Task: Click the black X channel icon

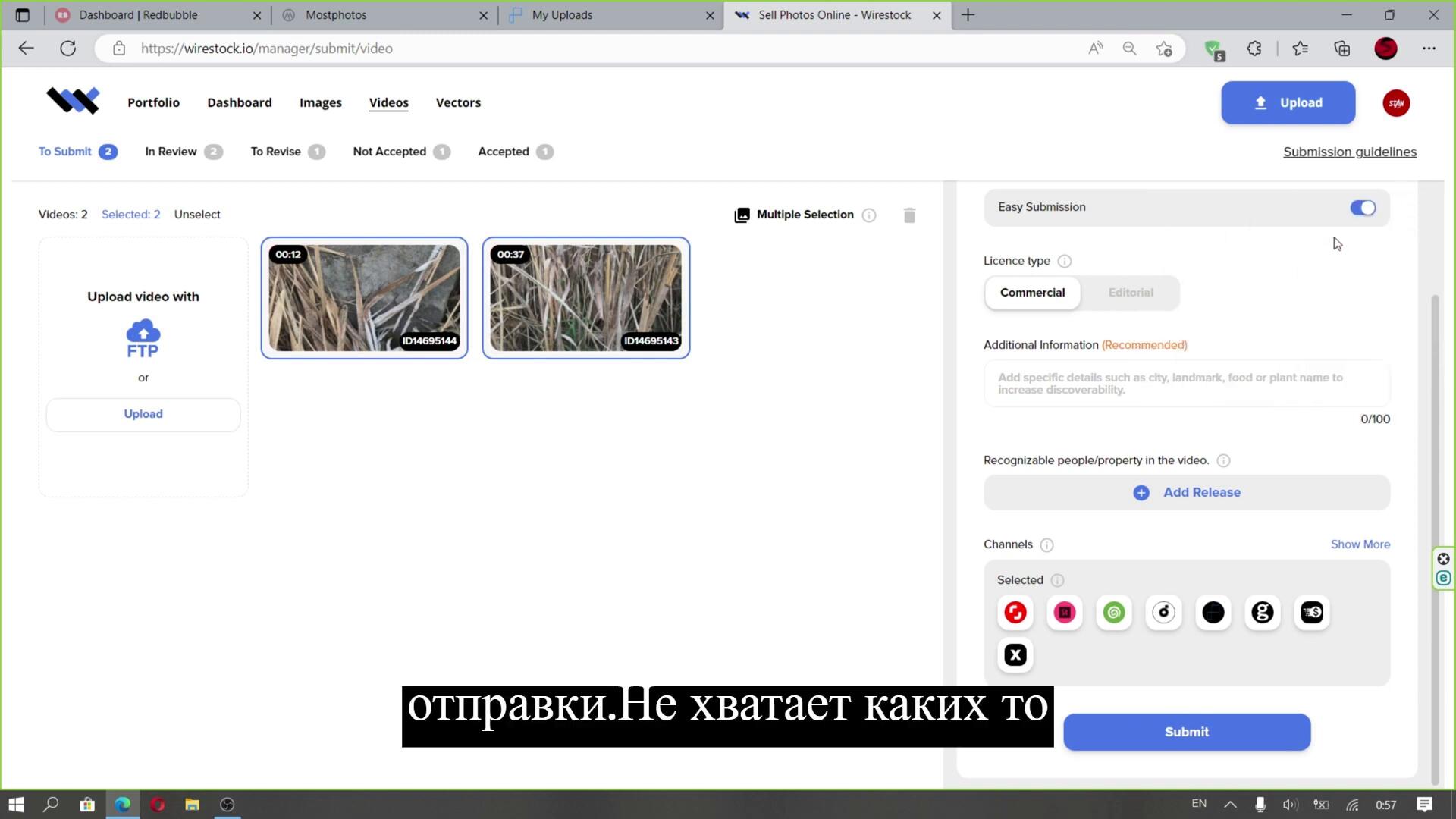Action: point(1015,655)
